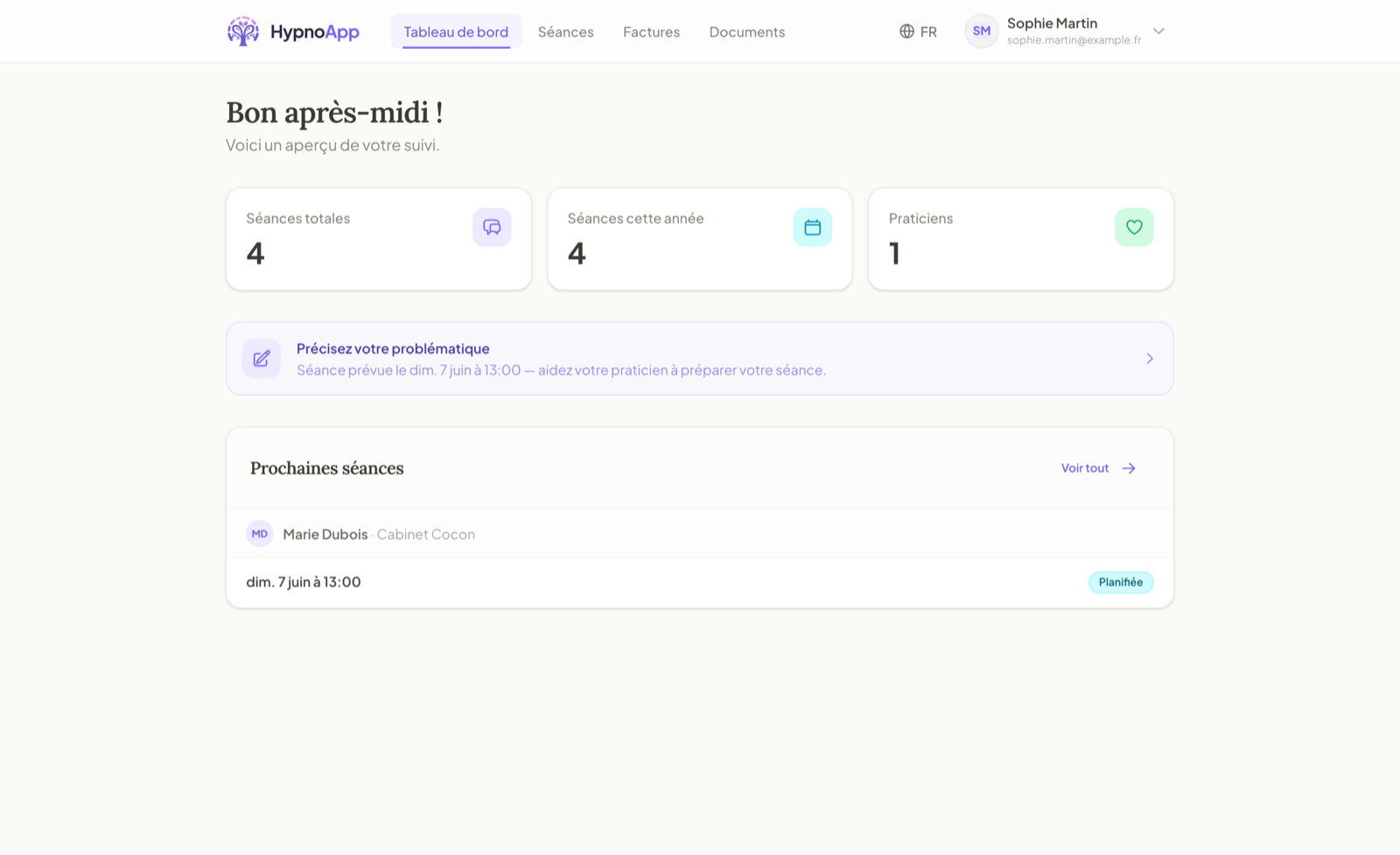Expand the Sophie Martin account menu chevron
The image size is (1400, 855).
[1158, 32]
